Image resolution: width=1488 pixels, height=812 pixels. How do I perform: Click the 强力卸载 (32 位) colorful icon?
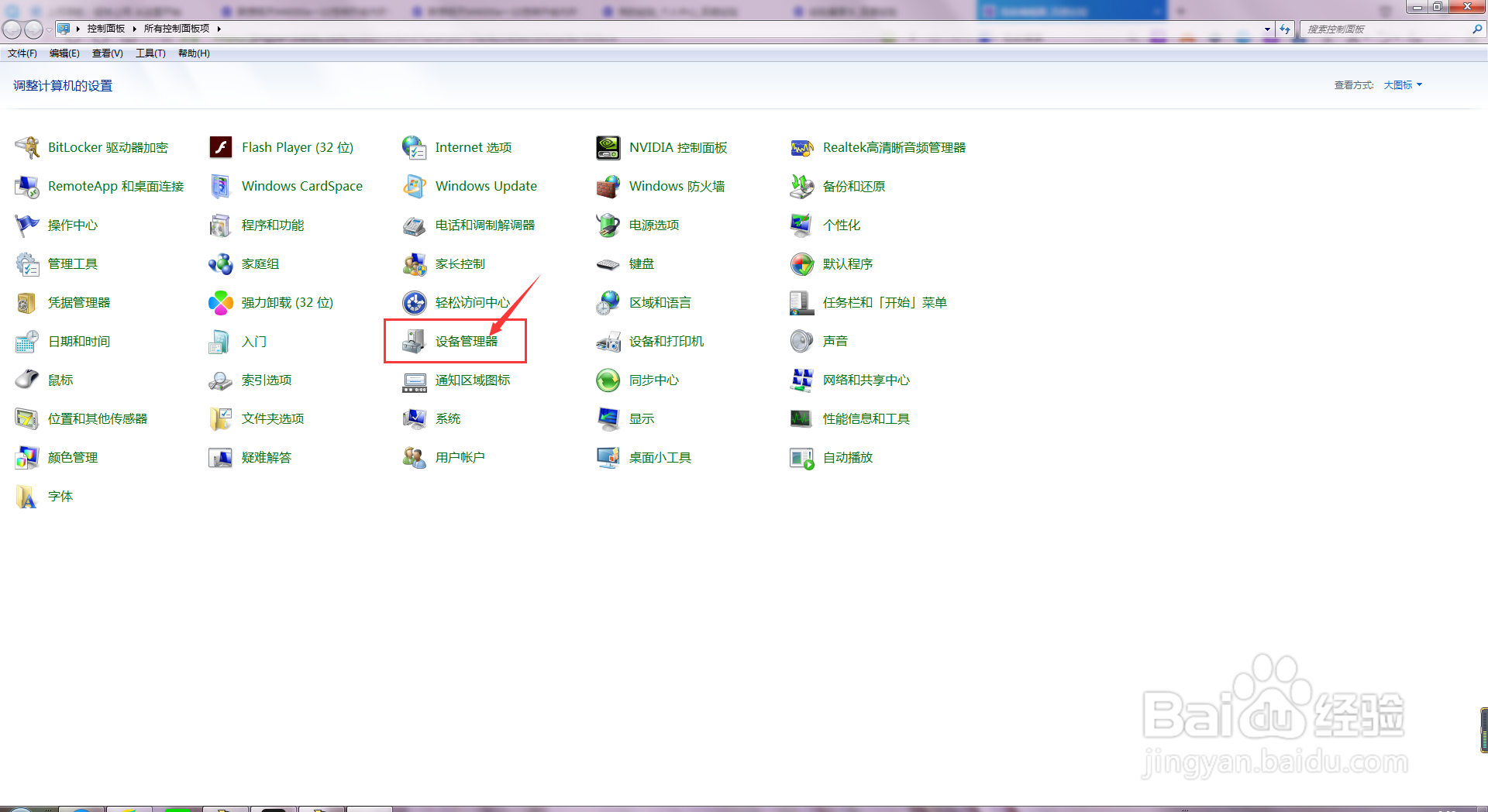coord(221,302)
